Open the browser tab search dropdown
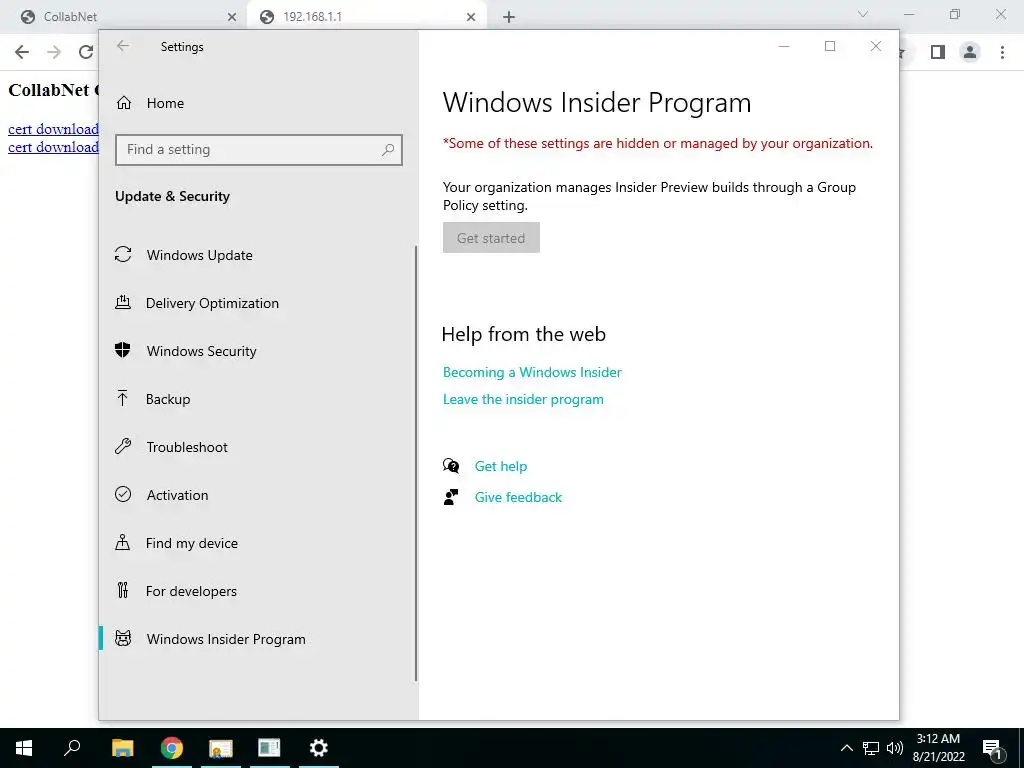The width and height of the screenshot is (1024, 768). coord(863,14)
